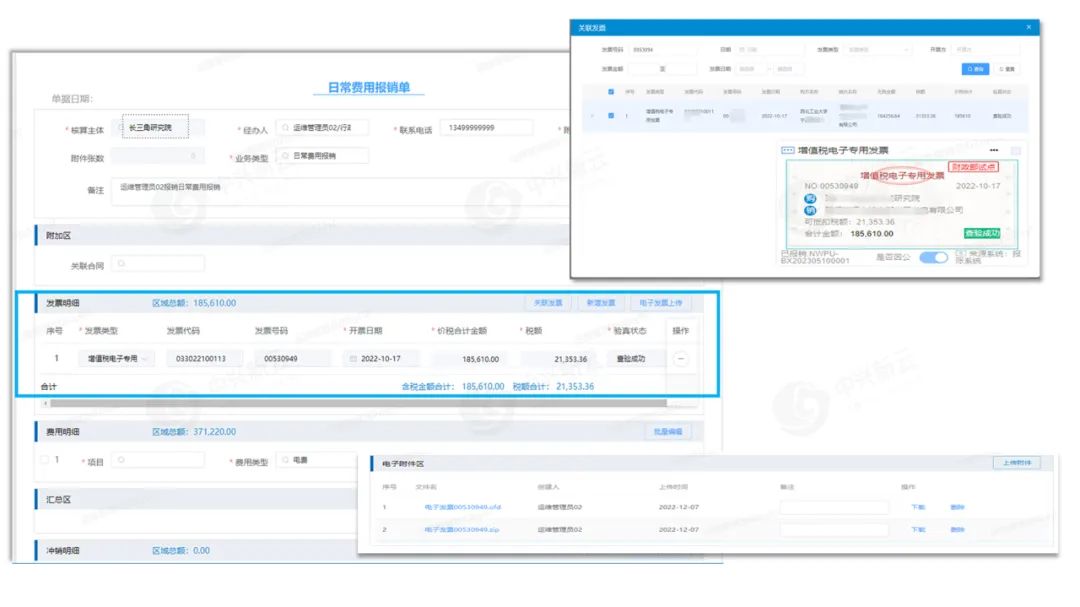1080x607 pixels.
Task: Click the 关联发票 button in 发票明细 section
Action: click(x=548, y=302)
